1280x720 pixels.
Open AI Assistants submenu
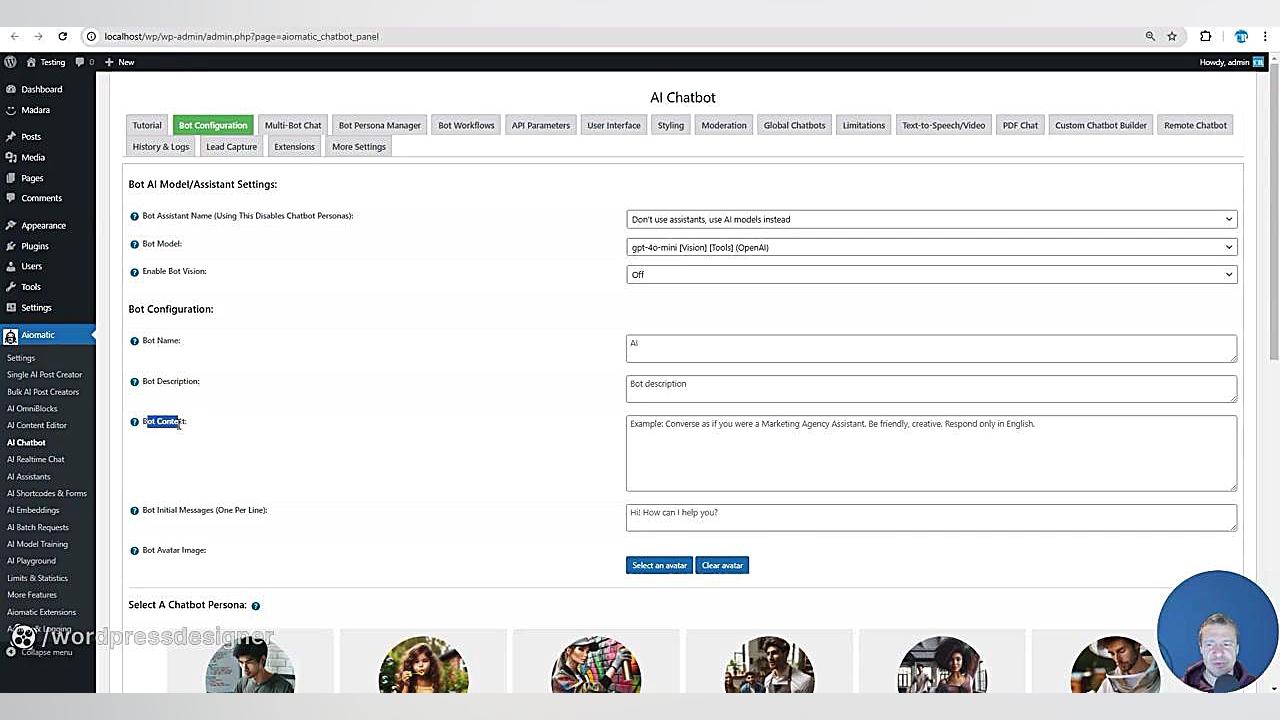click(x=28, y=476)
